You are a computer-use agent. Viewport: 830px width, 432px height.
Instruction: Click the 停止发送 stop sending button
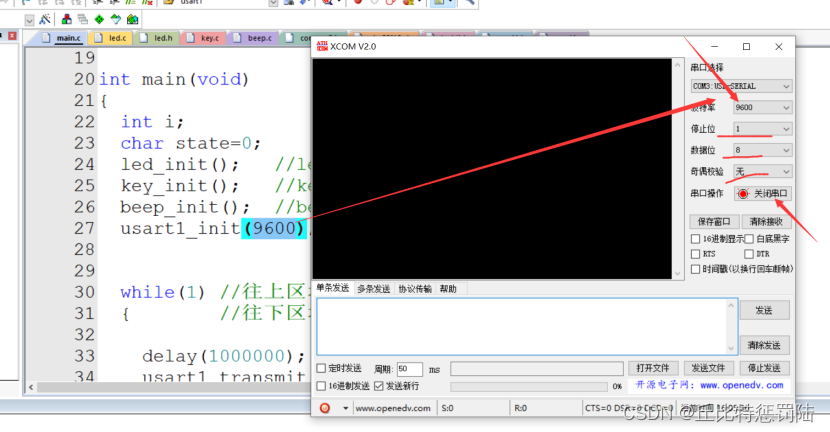[764, 368]
